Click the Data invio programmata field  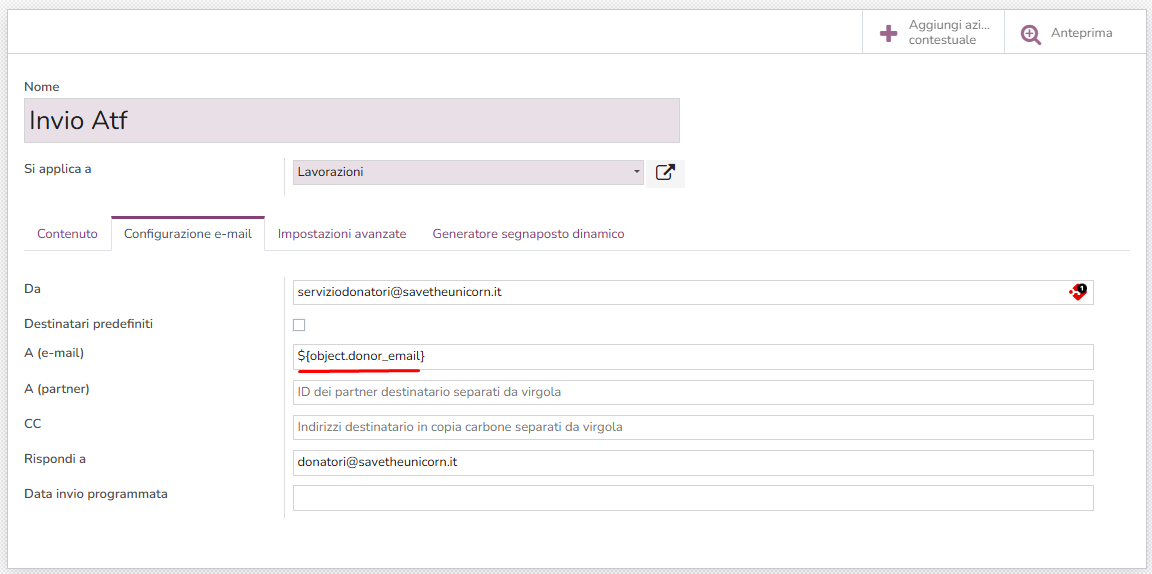click(692, 497)
